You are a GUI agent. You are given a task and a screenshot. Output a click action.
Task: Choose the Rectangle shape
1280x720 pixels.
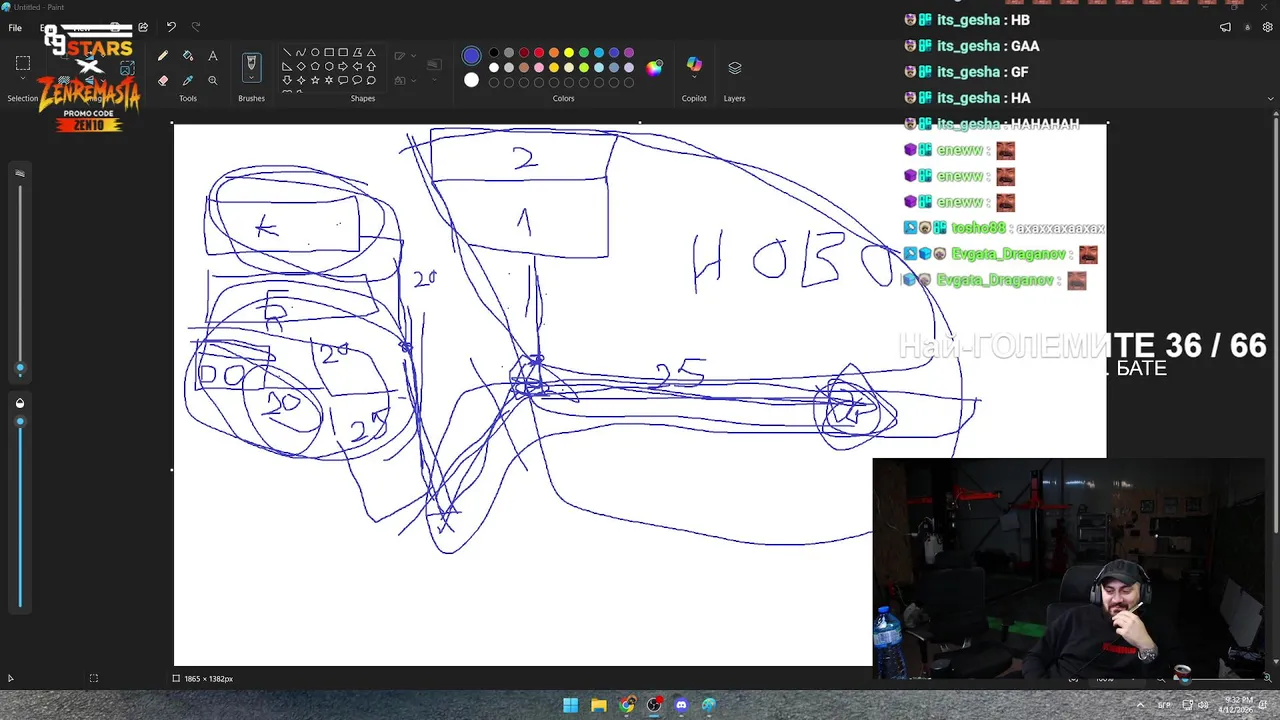tap(329, 52)
